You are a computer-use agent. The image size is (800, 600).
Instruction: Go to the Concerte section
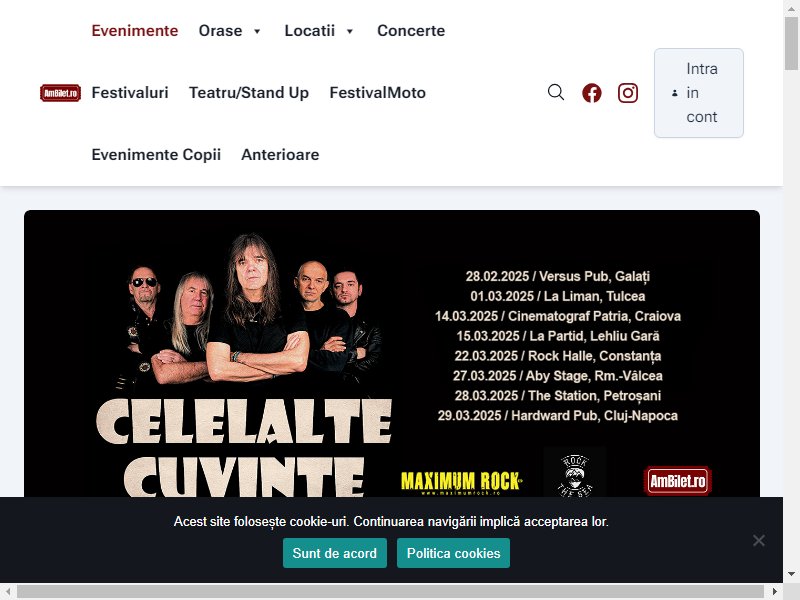[x=411, y=31]
